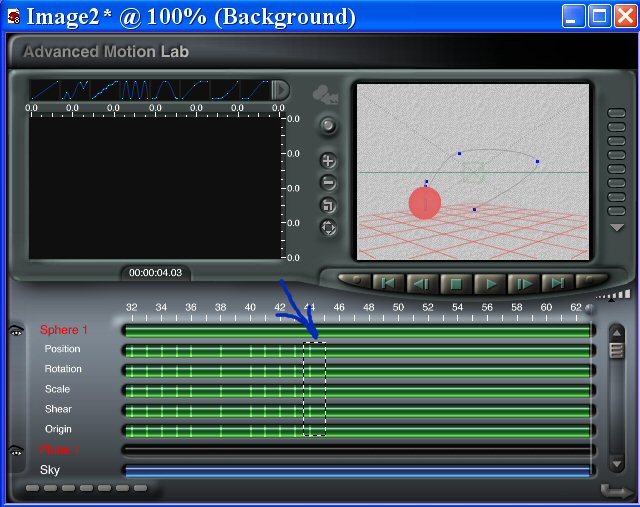Image resolution: width=640 pixels, height=507 pixels.
Task: Select the Rotation property row
Action: point(63,369)
